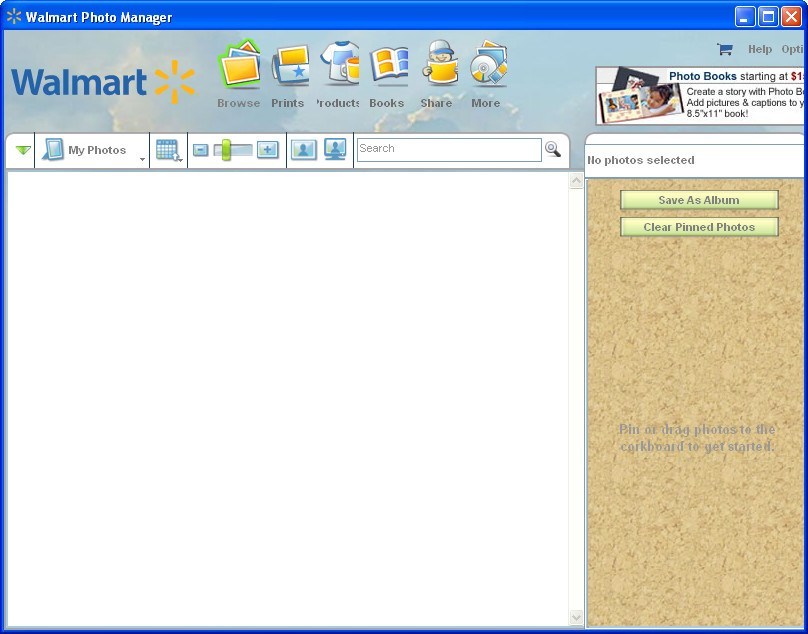Open the More section icon
The height and width of the screenshot is (634, 808).
pos(488,63)
